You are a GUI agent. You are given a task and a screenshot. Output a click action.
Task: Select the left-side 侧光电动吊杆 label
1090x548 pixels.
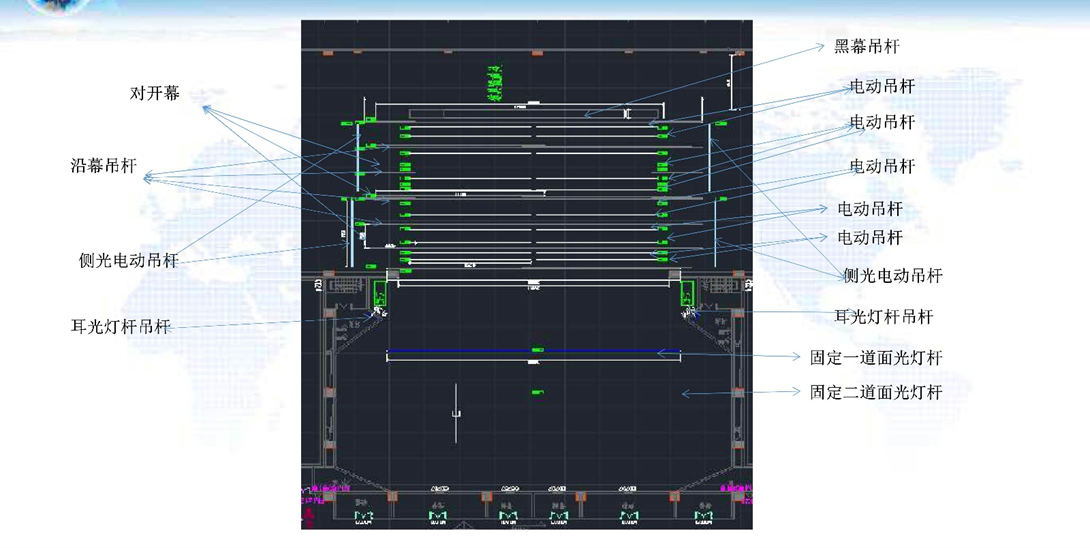pyautogui.click(x=128, y=261)
